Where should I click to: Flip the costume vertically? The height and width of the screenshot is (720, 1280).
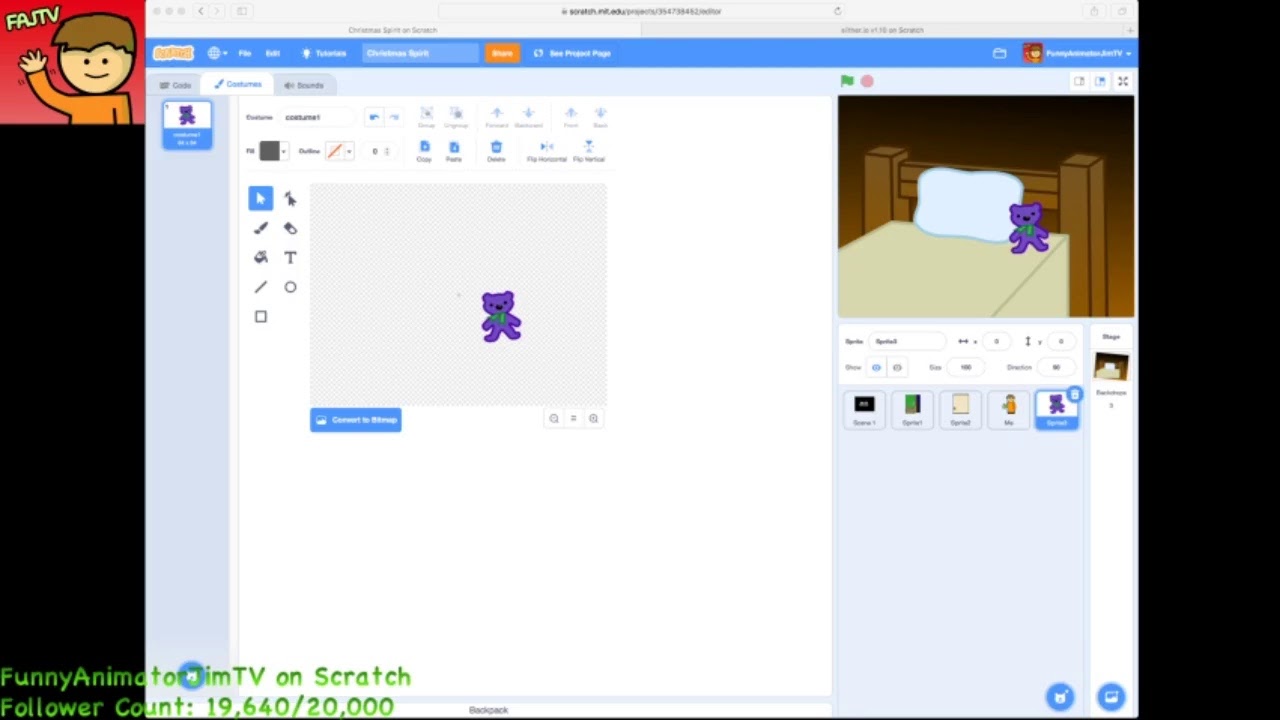589,151
